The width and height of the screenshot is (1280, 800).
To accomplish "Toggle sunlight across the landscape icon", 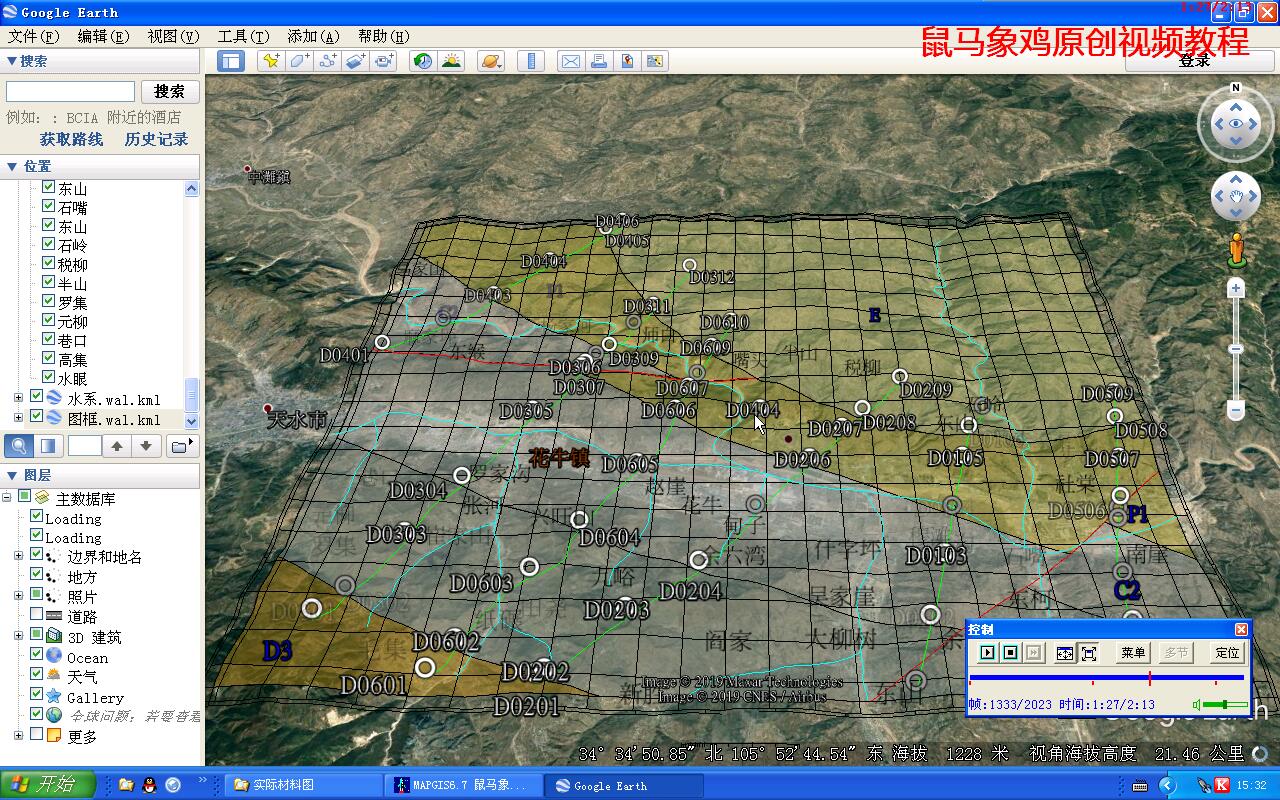I will 452,61.
